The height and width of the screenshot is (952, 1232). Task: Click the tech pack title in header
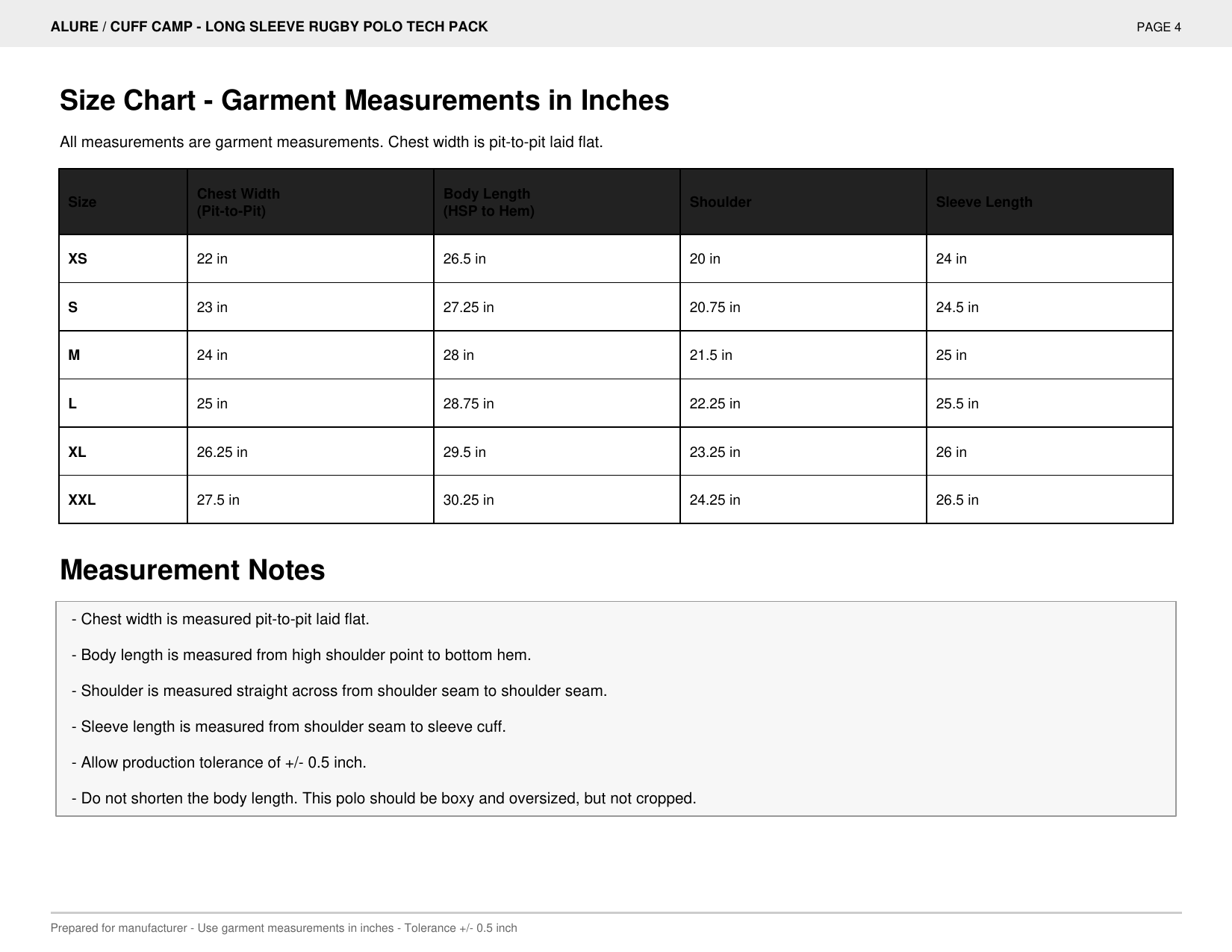point(269,27)
